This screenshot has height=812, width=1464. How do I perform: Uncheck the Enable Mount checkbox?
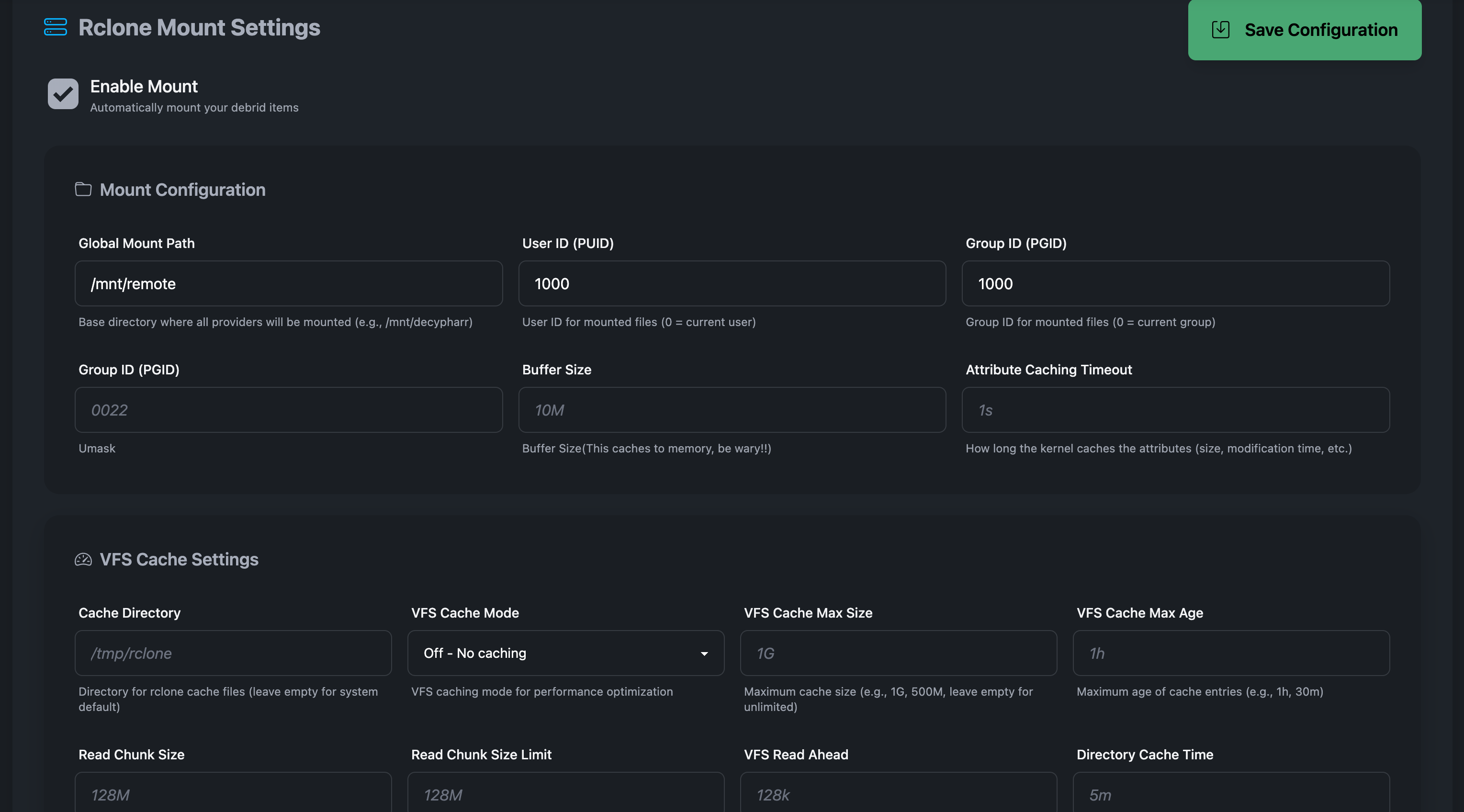(x=63, y=94)
